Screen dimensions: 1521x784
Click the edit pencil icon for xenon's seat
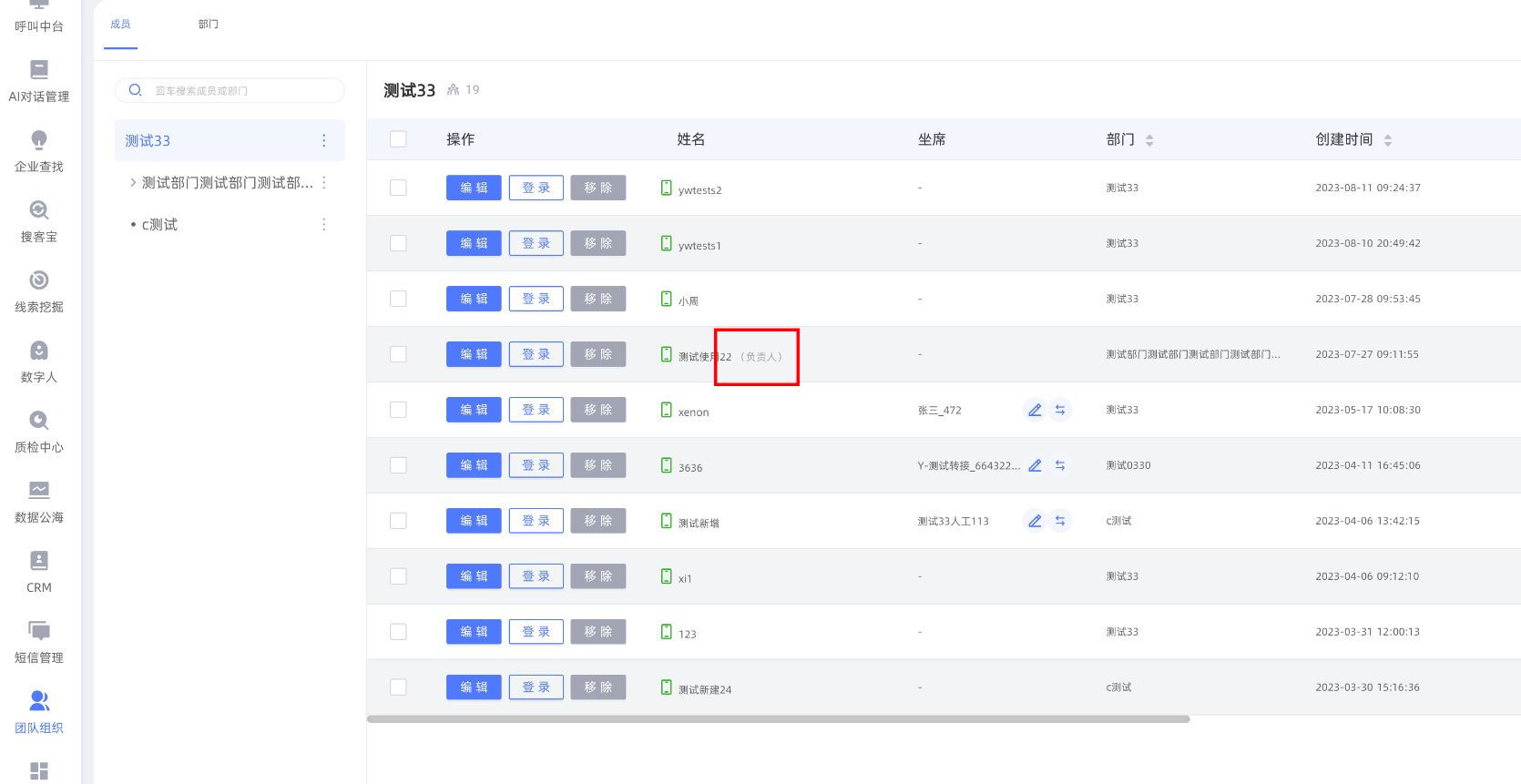(x=1035, y=411)
